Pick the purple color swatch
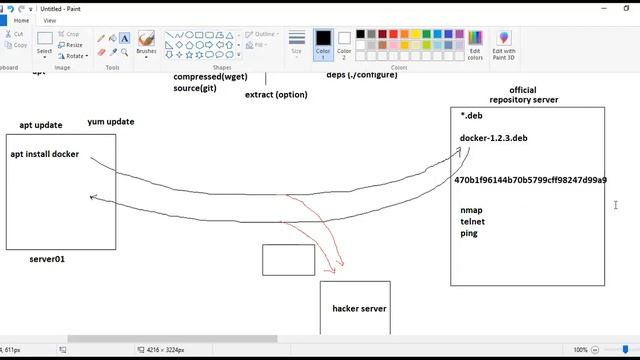 point(460,34)
